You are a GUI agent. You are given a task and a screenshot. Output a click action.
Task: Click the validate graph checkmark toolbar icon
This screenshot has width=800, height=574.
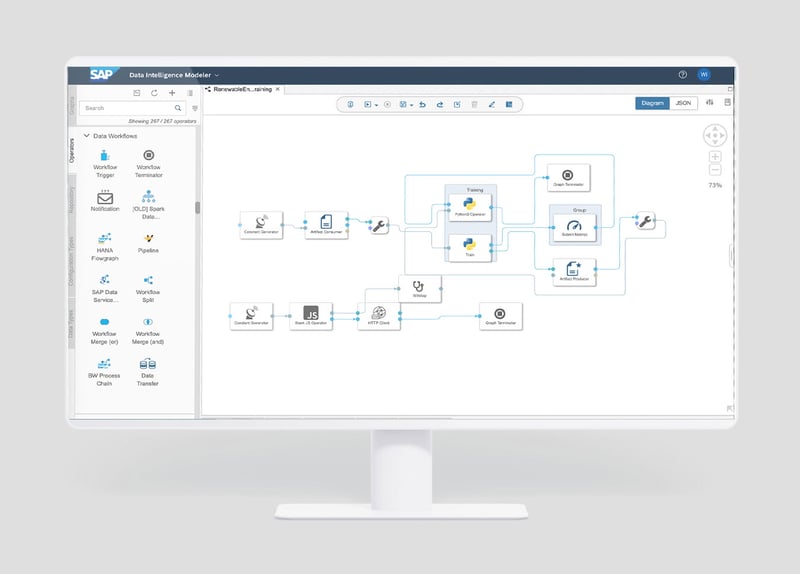[457, 104]
